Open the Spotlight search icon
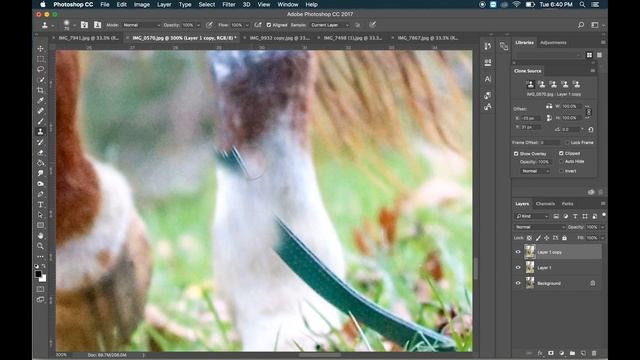The width and height of the screenshot is (640, 360). point(582,4)
